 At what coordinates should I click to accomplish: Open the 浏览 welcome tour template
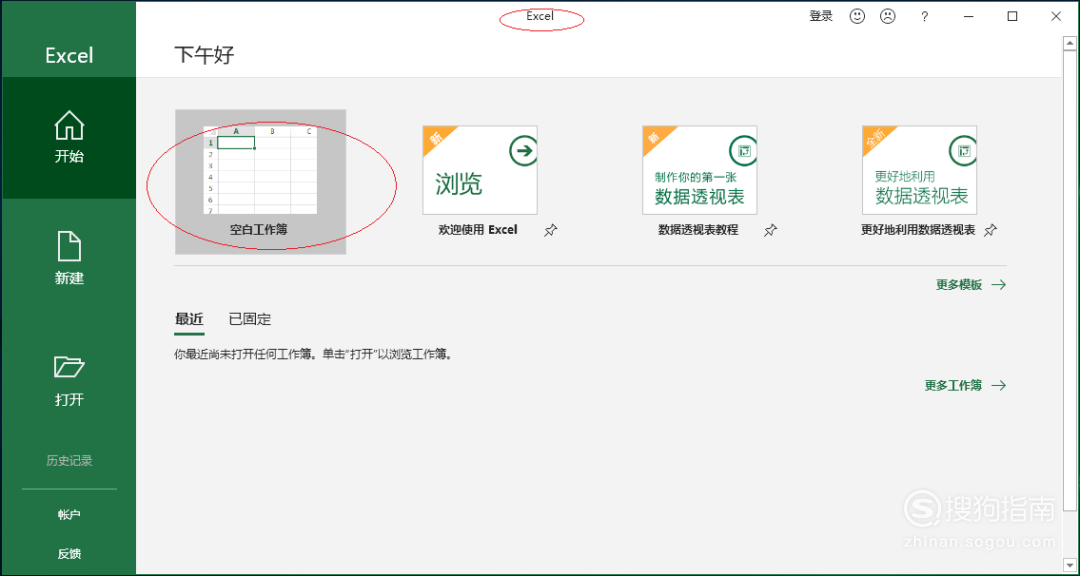(479, 170)
